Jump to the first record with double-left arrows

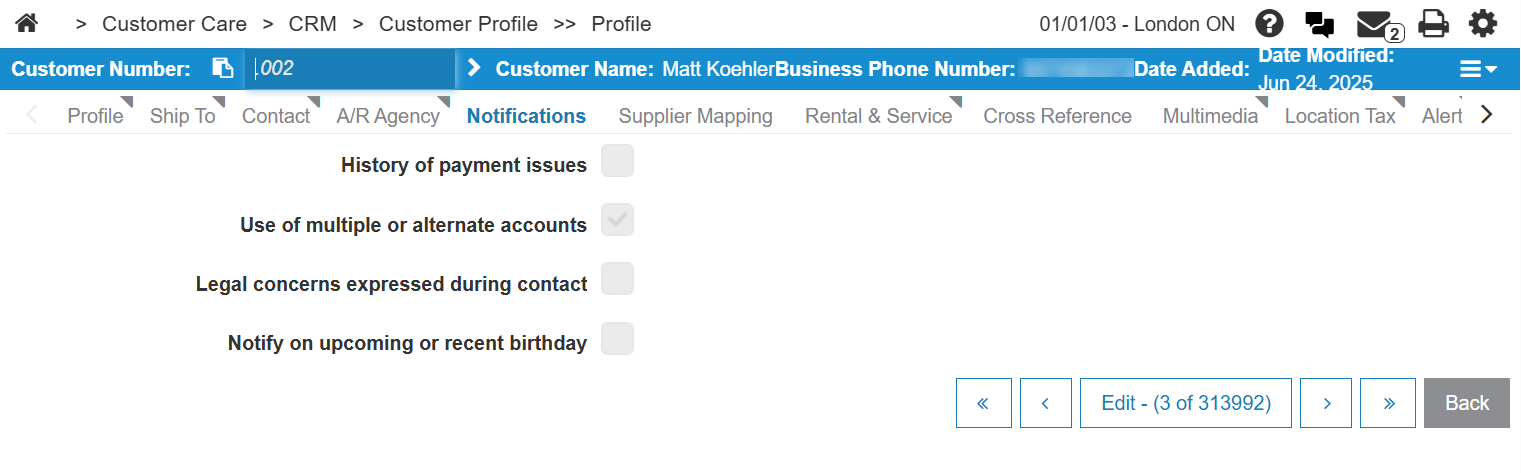[983, 403]
